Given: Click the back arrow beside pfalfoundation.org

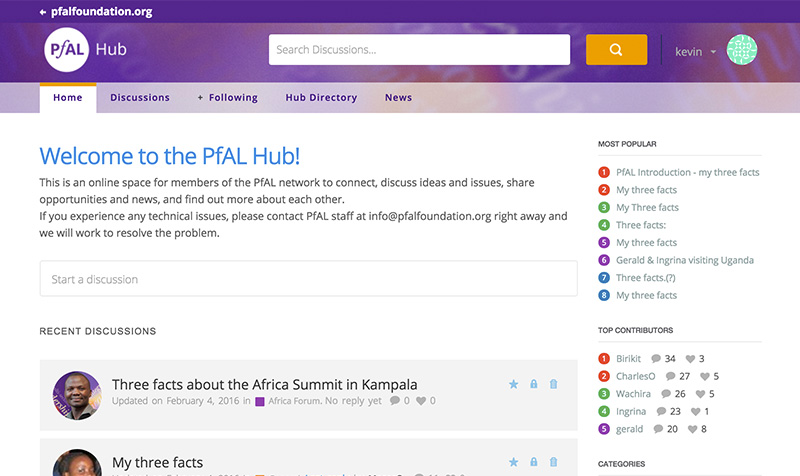Looking at the screenshot, I should (43, 12).
